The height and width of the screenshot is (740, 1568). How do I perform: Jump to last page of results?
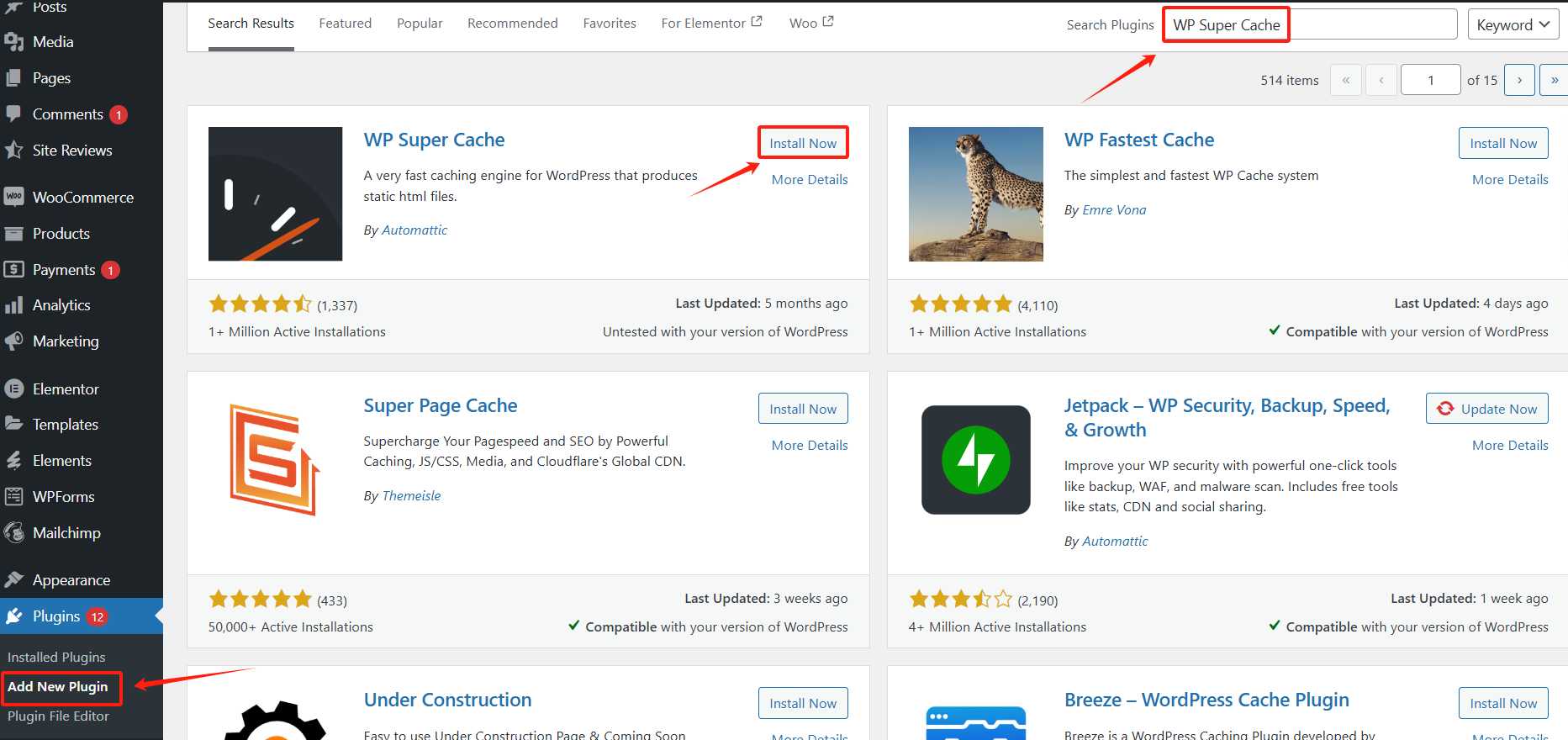click(1554, 80)
